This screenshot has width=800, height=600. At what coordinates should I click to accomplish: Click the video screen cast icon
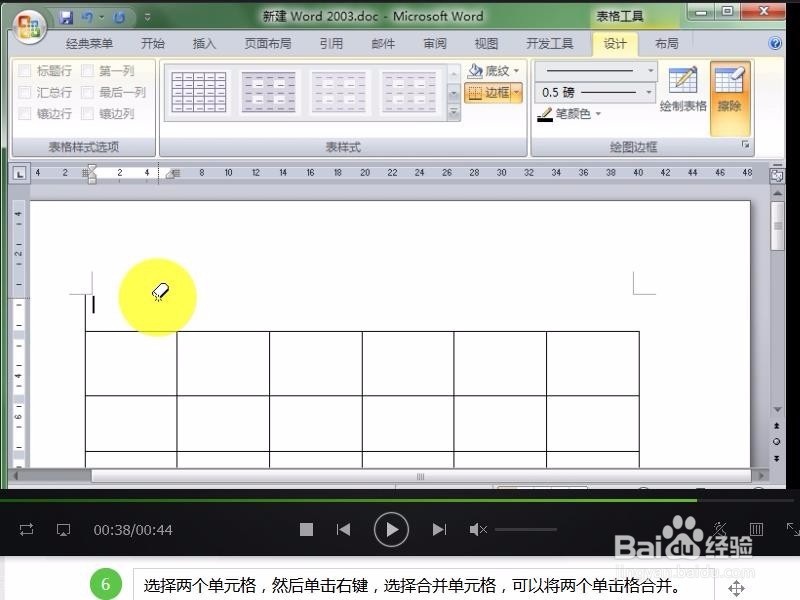pyautogui.click(x=63, y=530)
